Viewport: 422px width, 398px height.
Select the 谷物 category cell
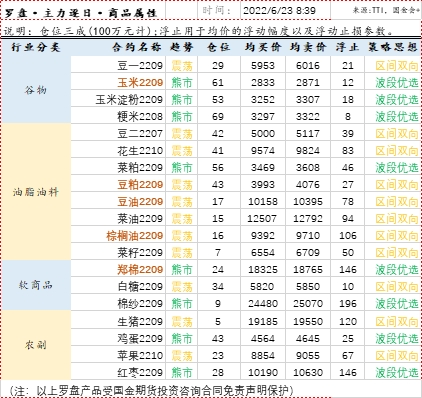pyautogui.click(x=36, y=90)
